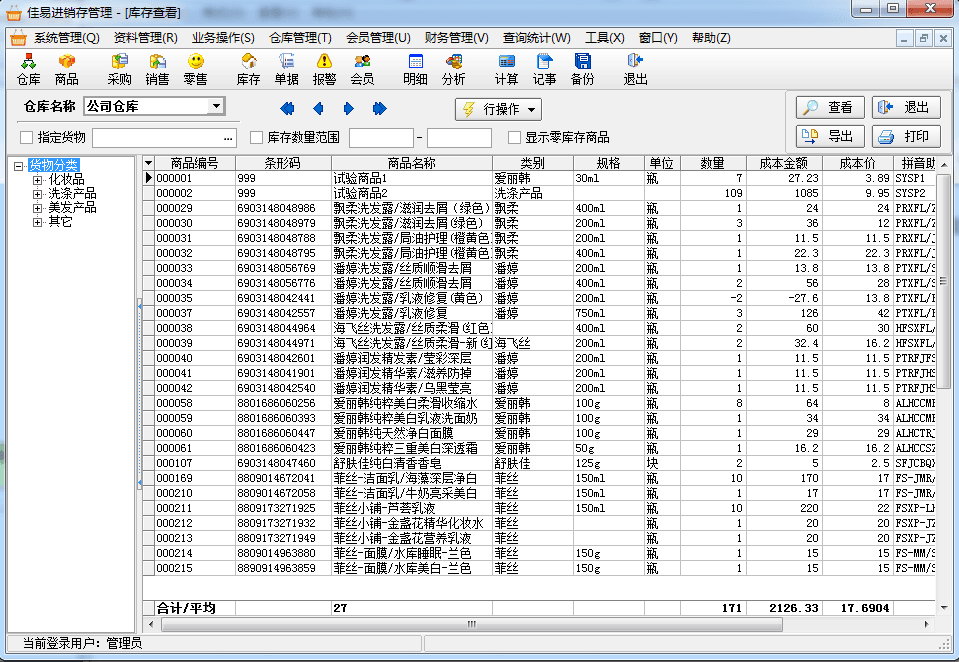This screenshot has width=959, height=662.
Task: Open the 仓库名称 dropdown list
Action: 216,107
